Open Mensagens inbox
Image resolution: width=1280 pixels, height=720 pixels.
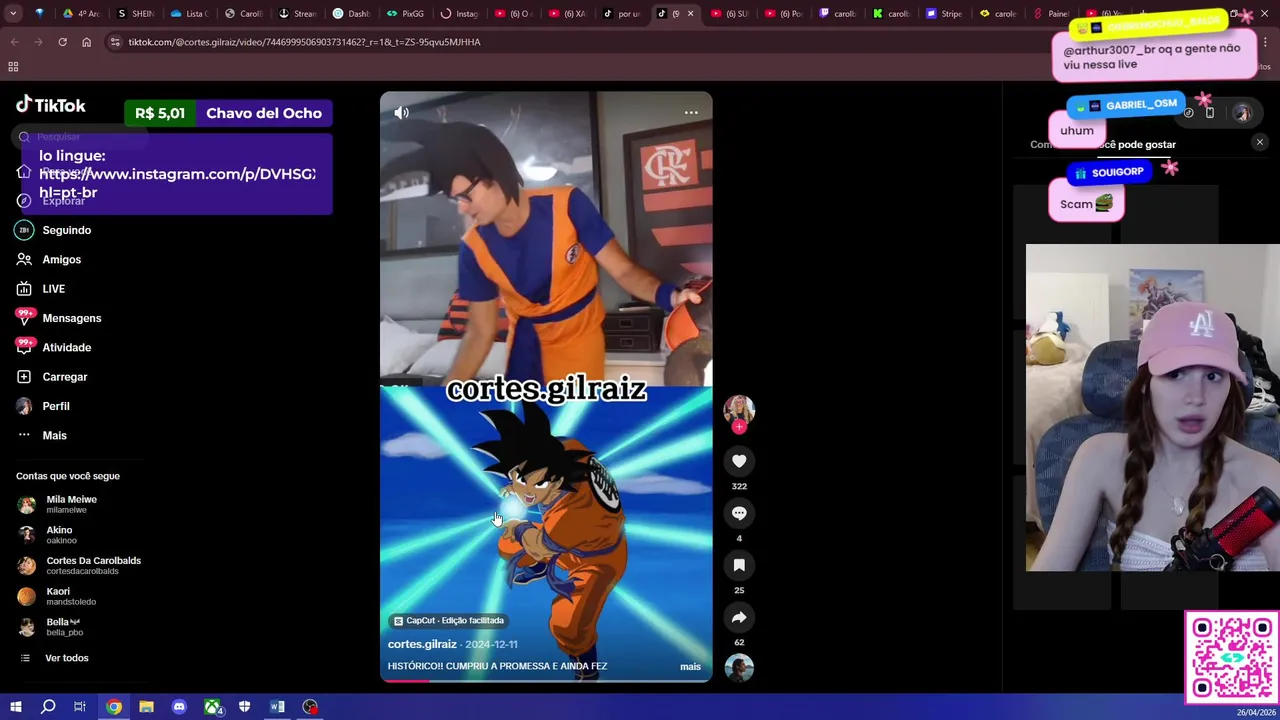point(71,318)
